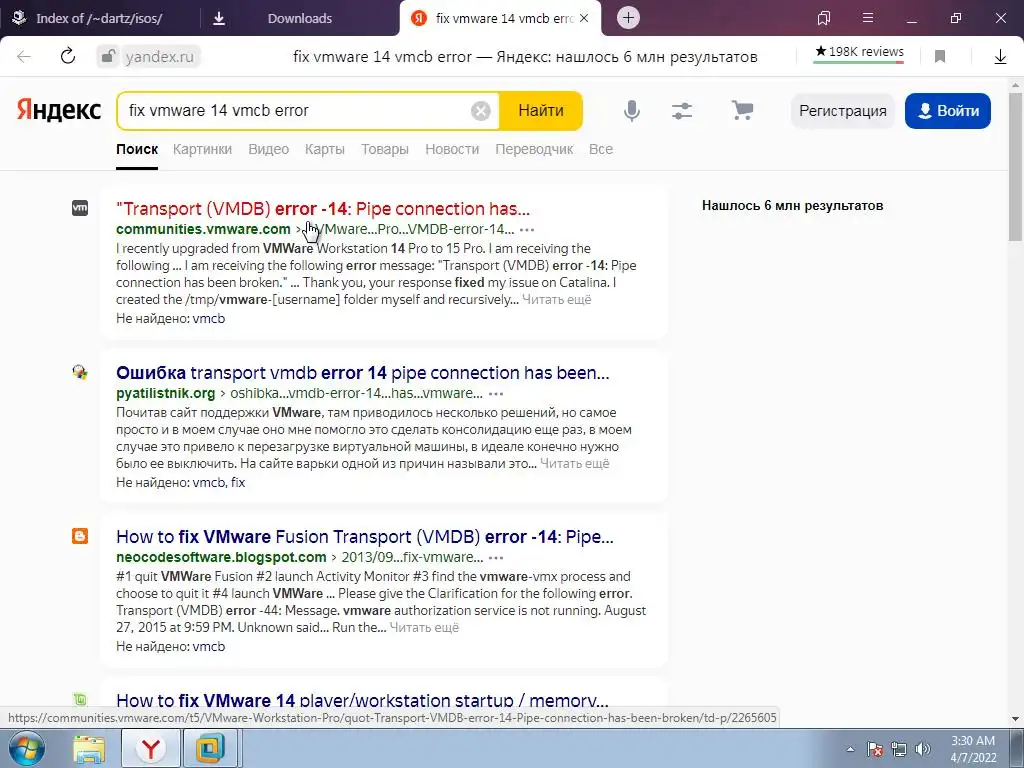Expand 'Читать ещё' on the pyatilistnik result
Image resolution: width=1024 pixels, height=768 pixels.
pyautogui.click(x=575, y=464)
